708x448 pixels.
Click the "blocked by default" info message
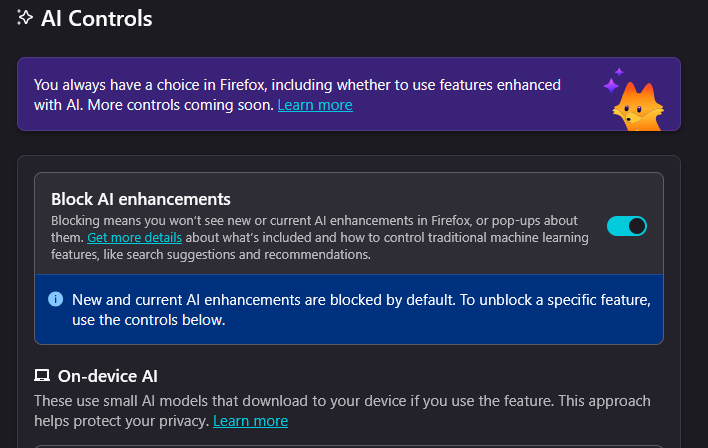point(361,300)
